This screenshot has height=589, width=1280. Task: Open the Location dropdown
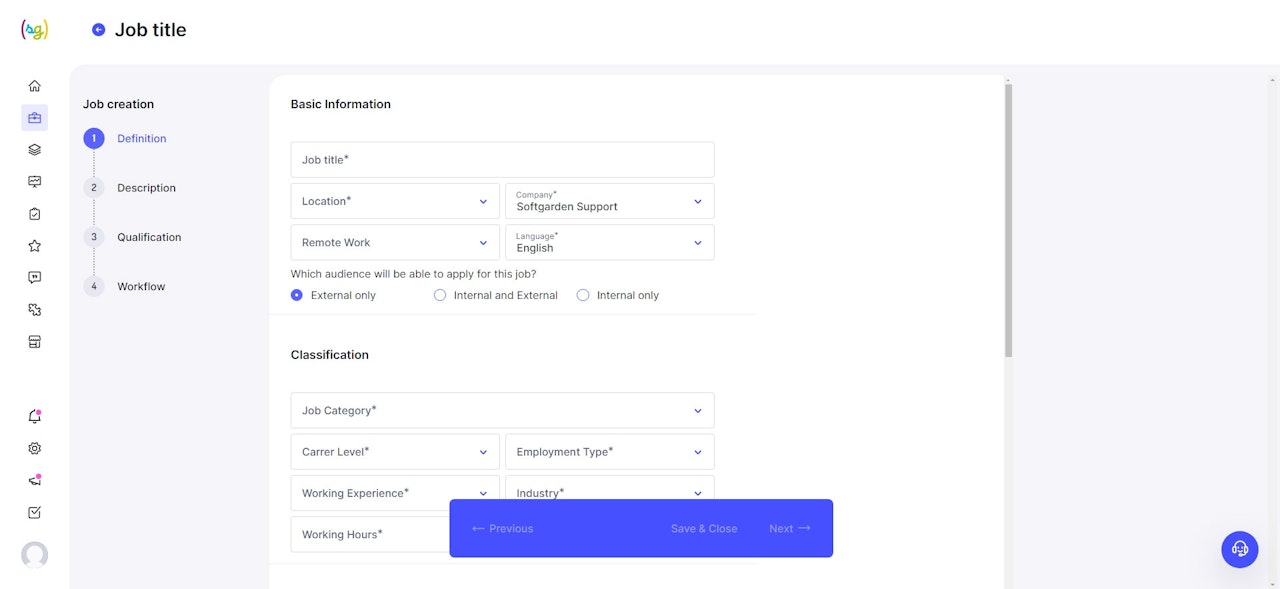[x=395, y=201]
